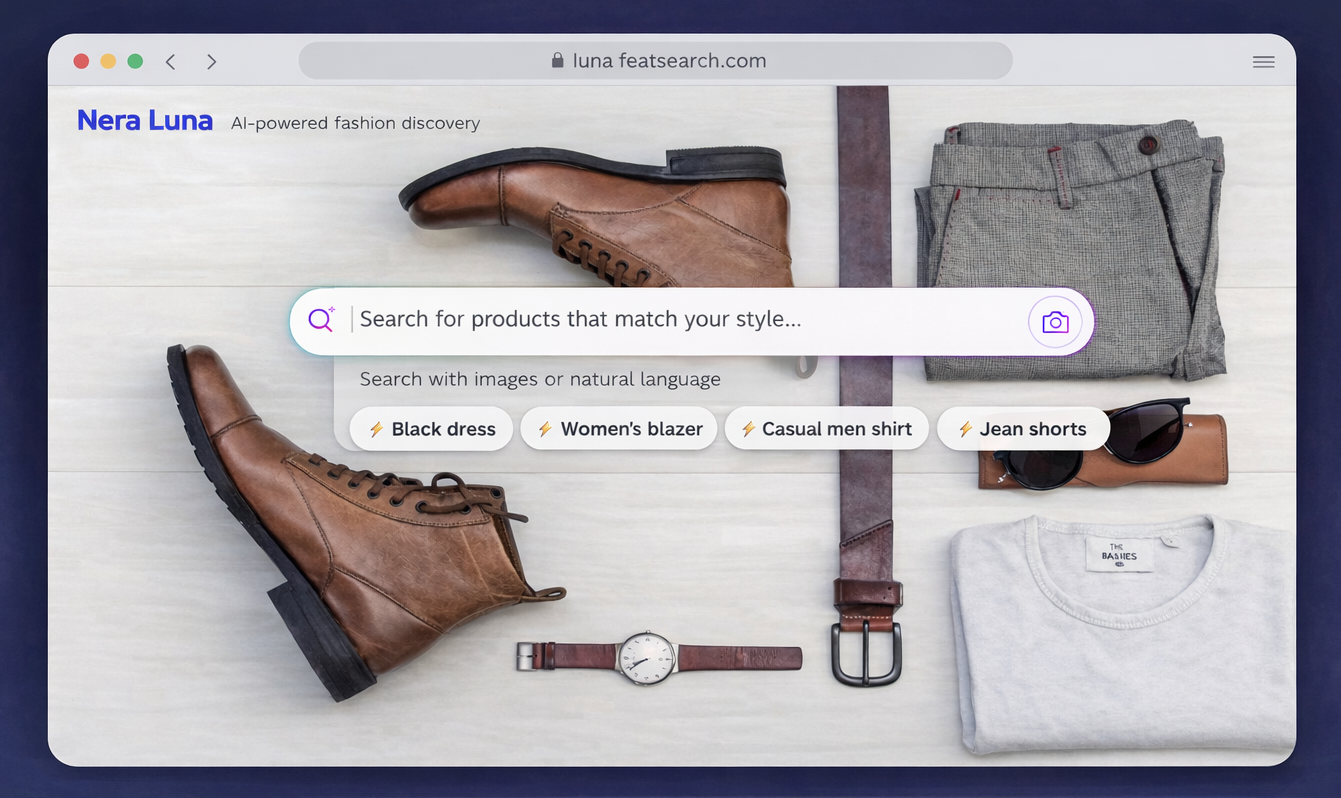Click the browser forward arrow
1341x798 pixels.
tap(211, 62)
